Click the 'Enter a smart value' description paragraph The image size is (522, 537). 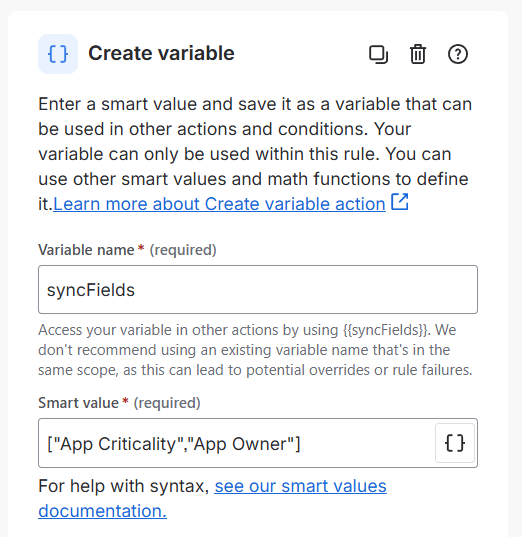tap(255, 154)
